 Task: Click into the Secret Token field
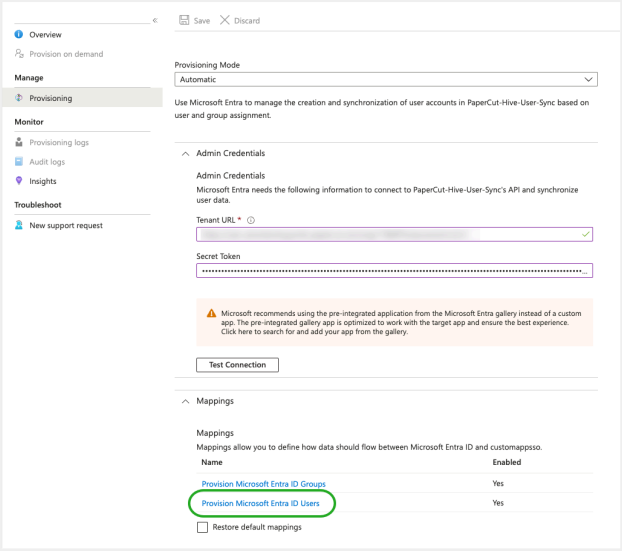395,270
